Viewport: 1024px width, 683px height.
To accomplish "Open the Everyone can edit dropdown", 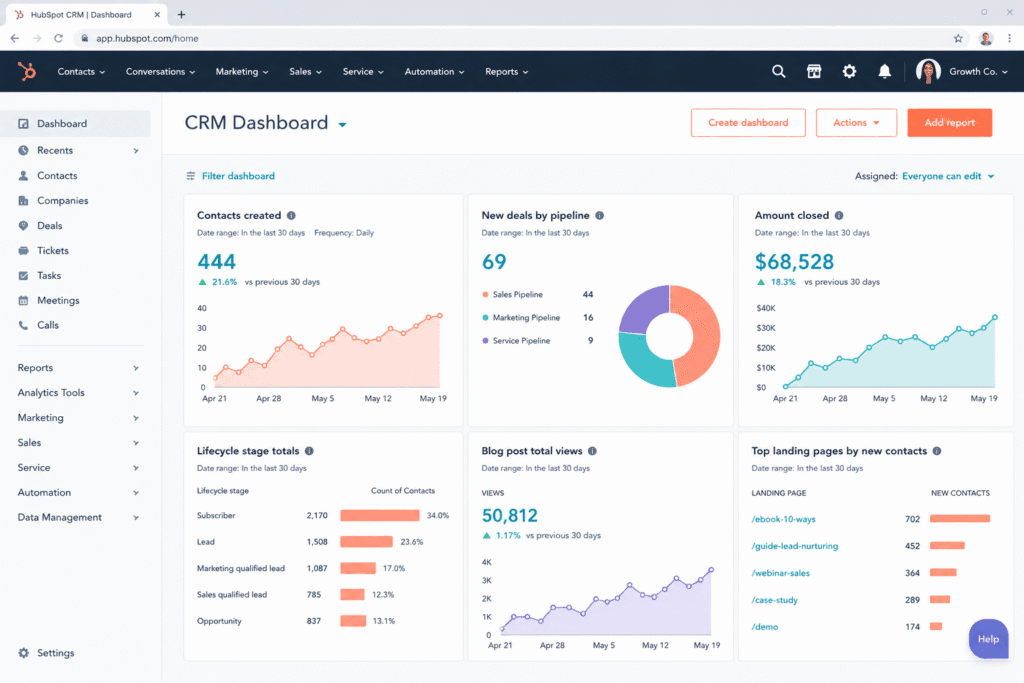I will coord(948,176).
